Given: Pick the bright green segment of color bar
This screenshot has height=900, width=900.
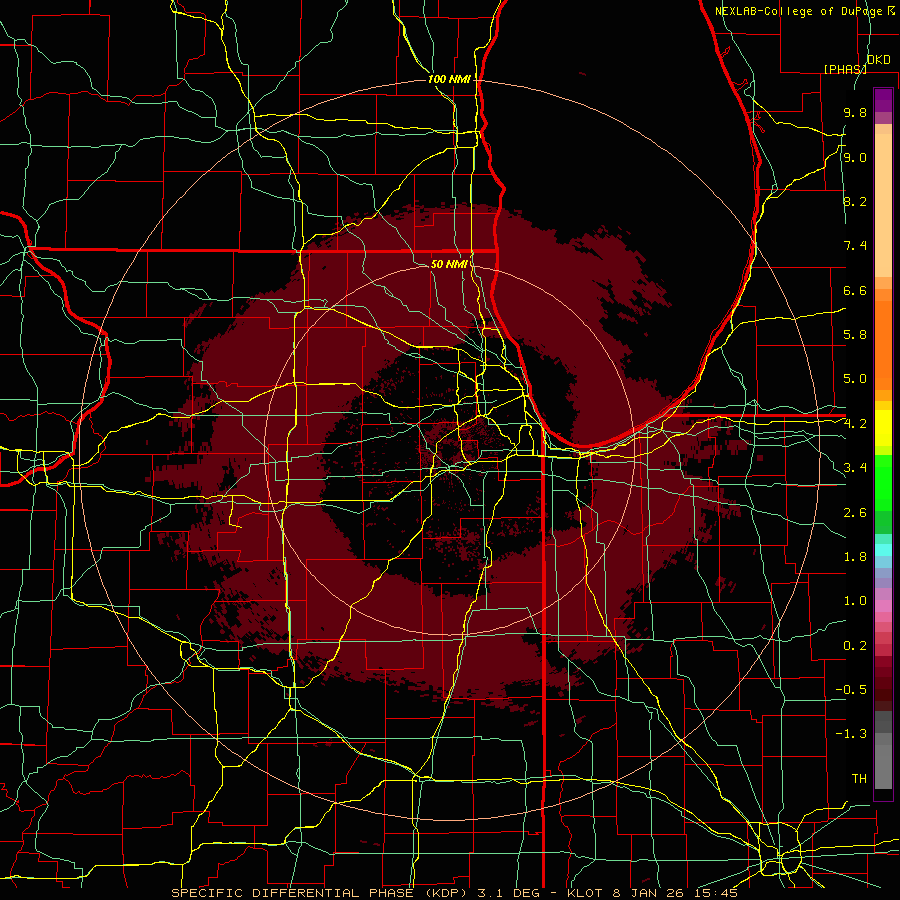Looking at the screenshot, I should tap(883, 483).
